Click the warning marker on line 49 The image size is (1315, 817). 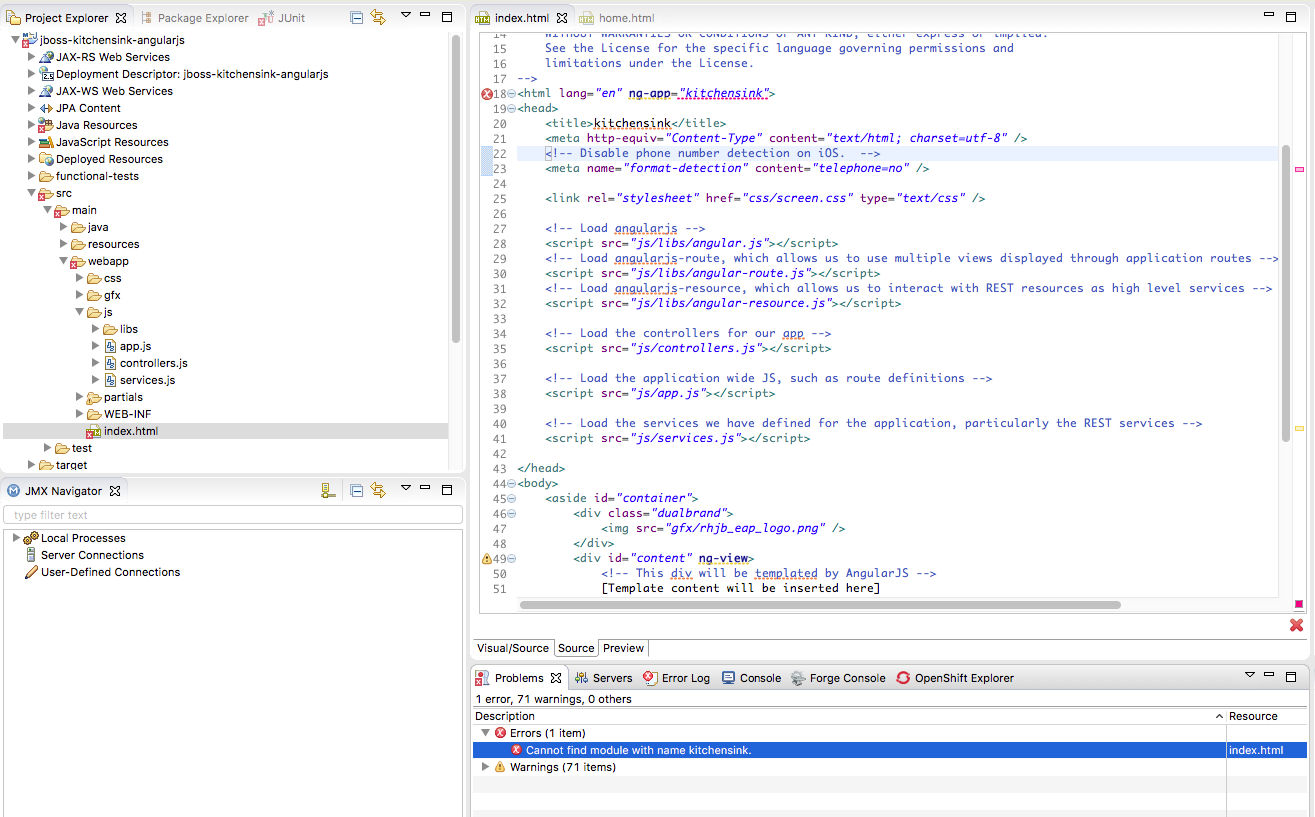click(487, 559)
